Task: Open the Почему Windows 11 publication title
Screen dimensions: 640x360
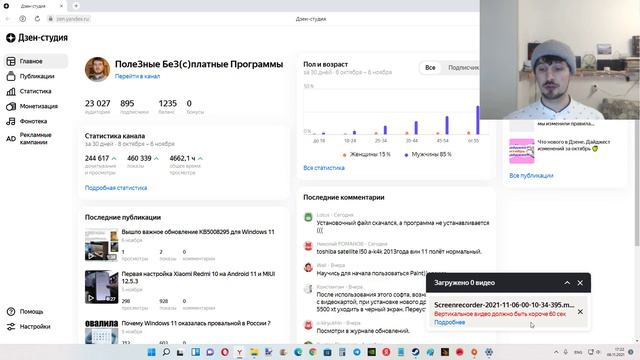Action: click(x=196, y=323)
